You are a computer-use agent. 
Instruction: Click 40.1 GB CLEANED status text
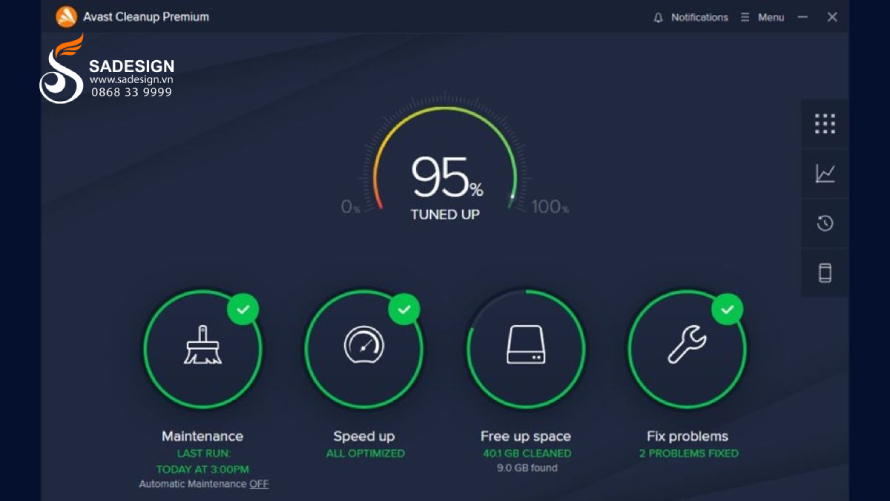[x=527, y=453]
